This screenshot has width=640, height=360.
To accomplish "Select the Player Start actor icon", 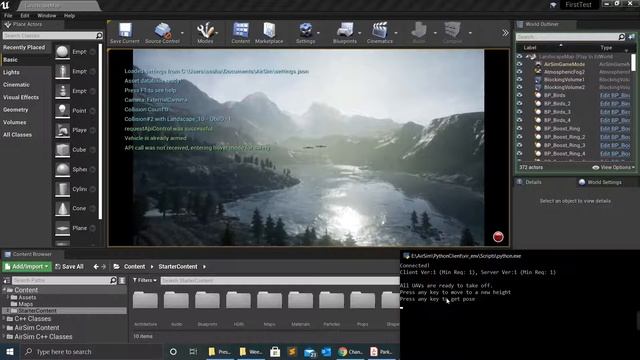I will coord(62,130).
